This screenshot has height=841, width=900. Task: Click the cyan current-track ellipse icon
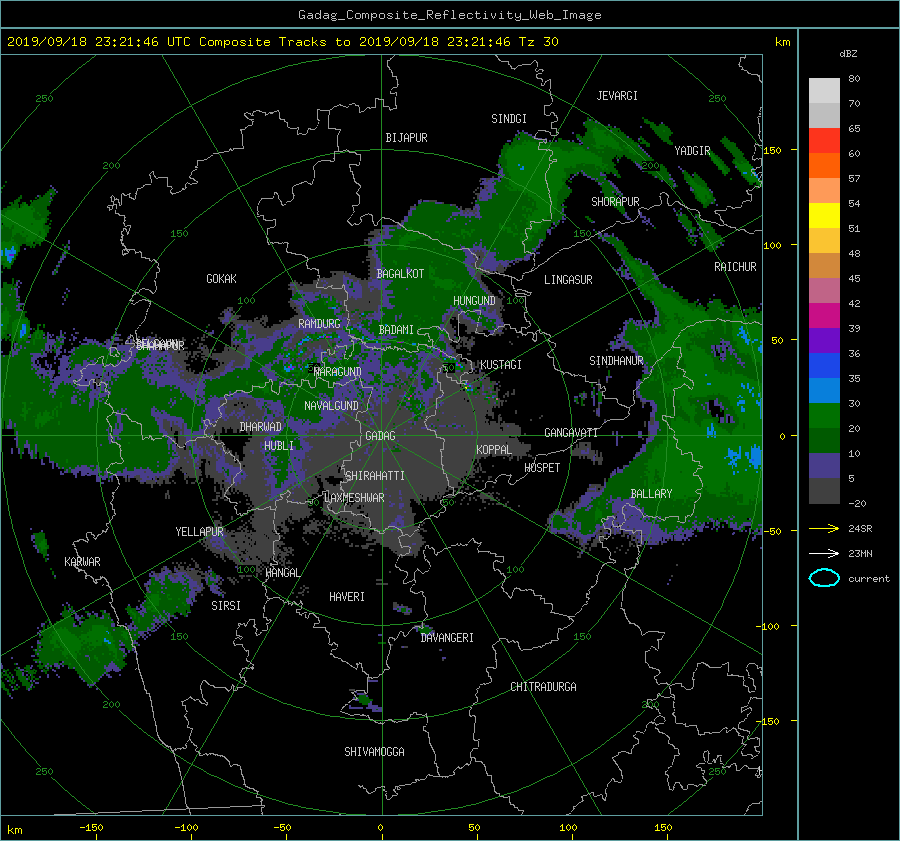824,578
